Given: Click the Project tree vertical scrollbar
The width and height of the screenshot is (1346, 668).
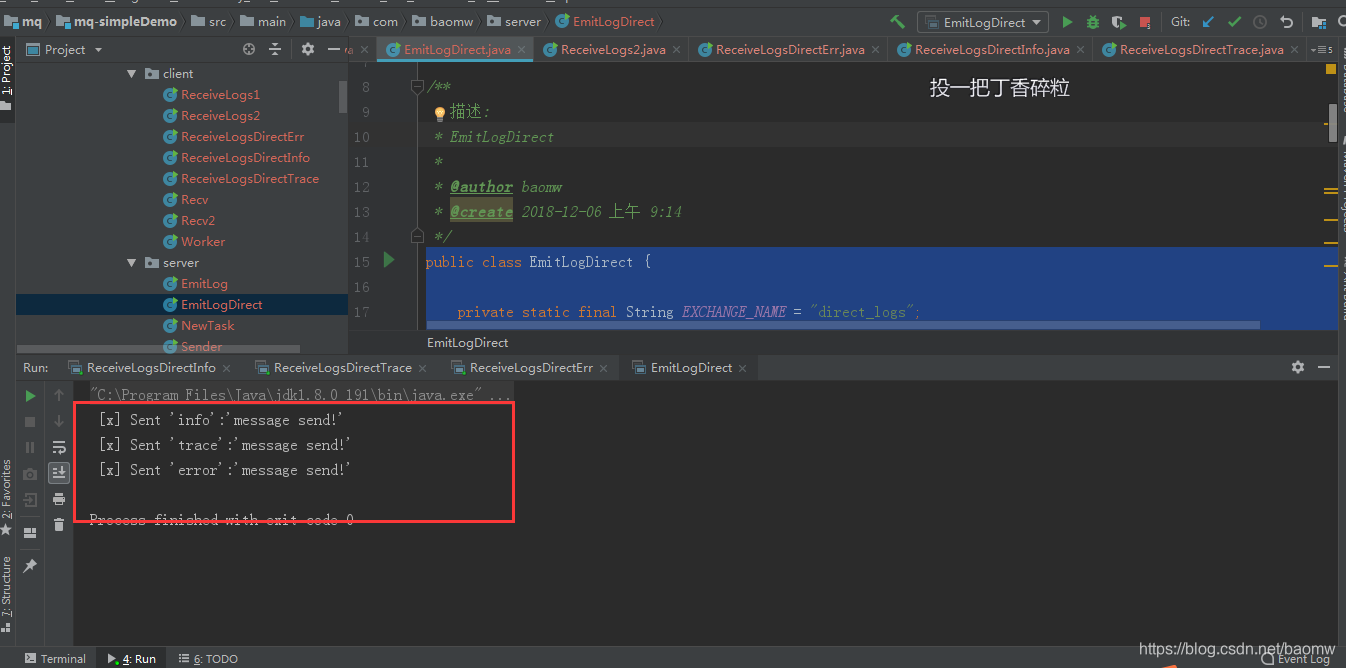Looking at the screenshot, I should point(343,95).
